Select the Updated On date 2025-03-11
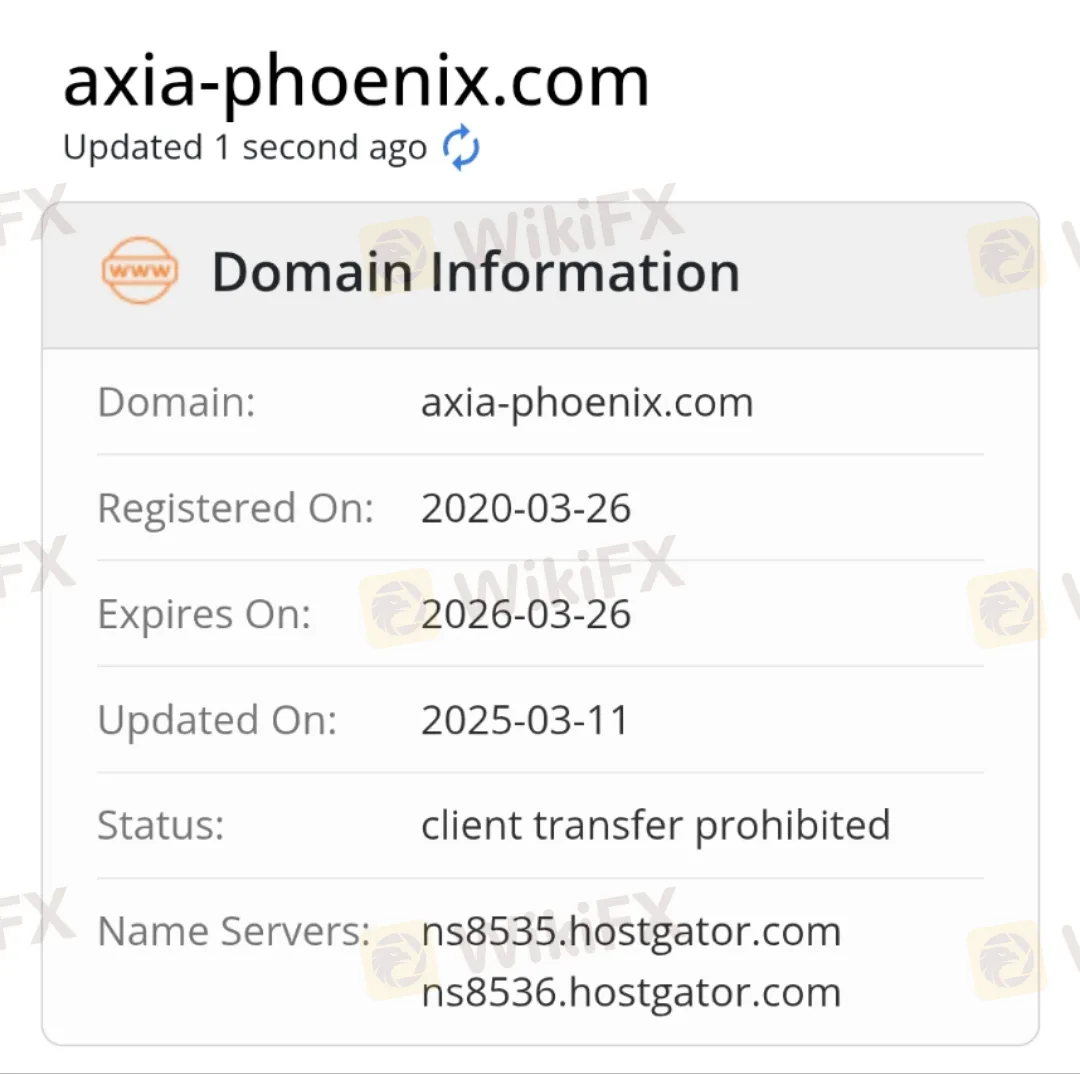Screen dimensions: 1080x1074 point(524,719)
